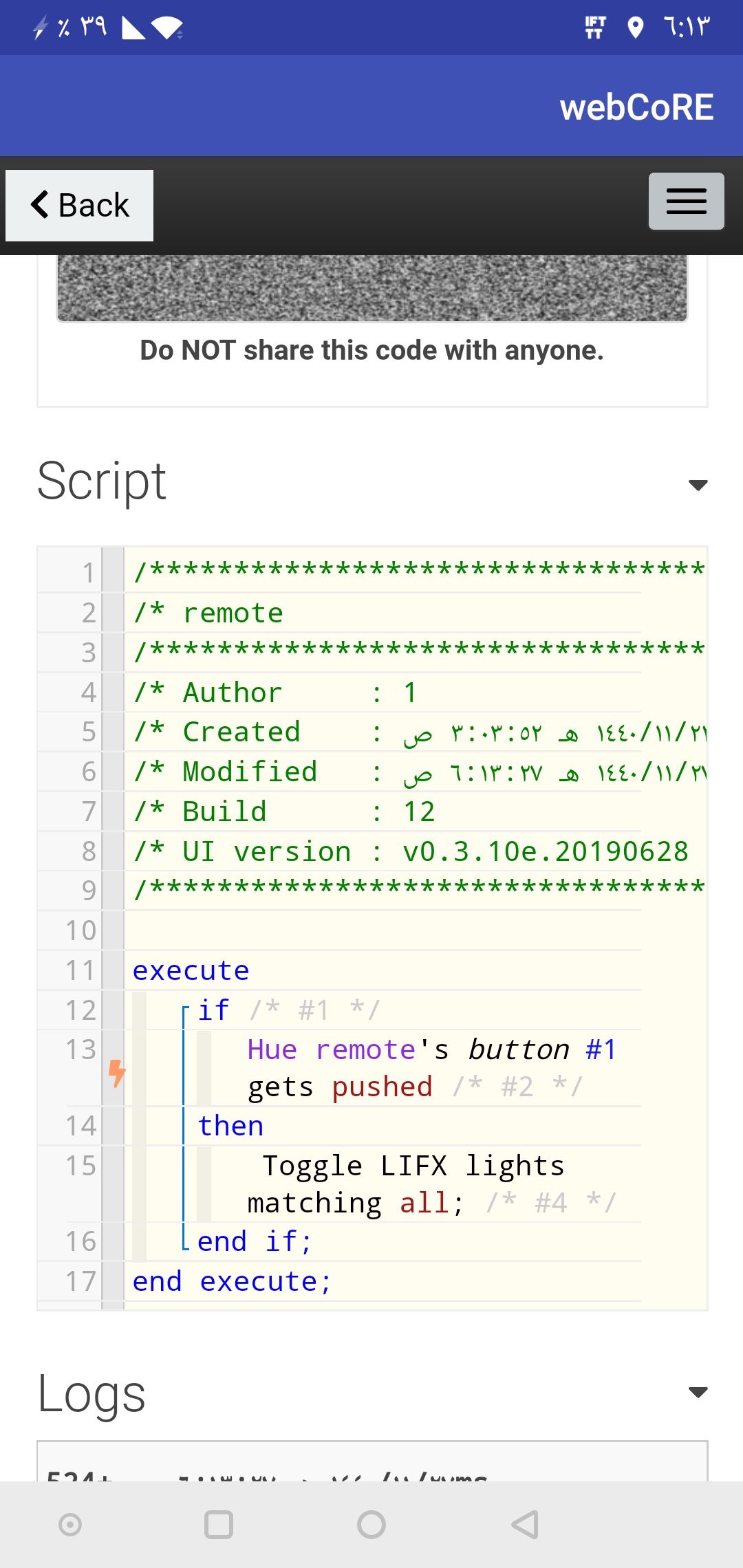Screen dimensions: 743x1568
Task: Tap the Android recent apps square
Action: pos(219,1525)
